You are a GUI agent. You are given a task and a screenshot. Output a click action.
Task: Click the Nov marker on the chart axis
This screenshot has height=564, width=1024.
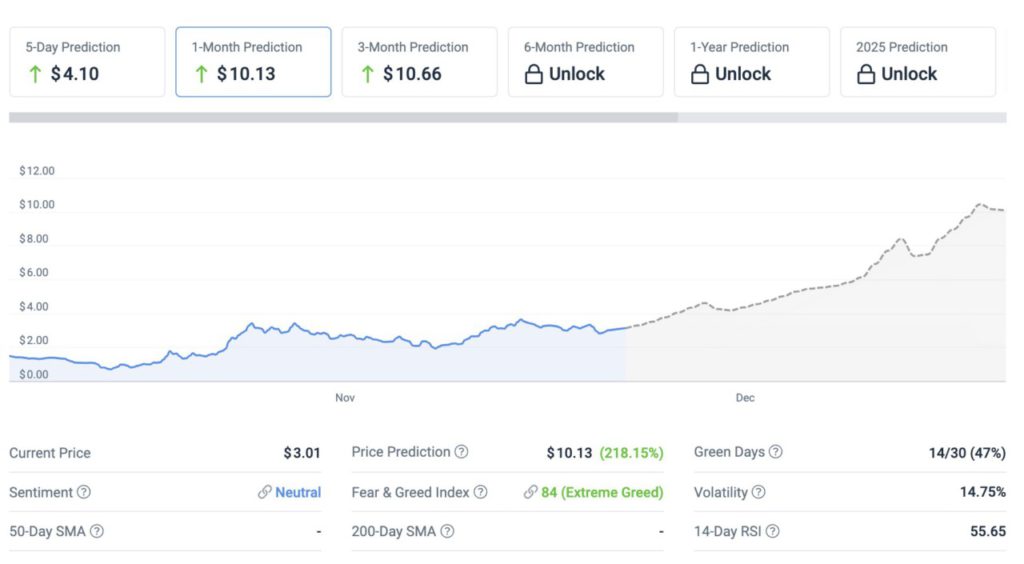point(345,398)
